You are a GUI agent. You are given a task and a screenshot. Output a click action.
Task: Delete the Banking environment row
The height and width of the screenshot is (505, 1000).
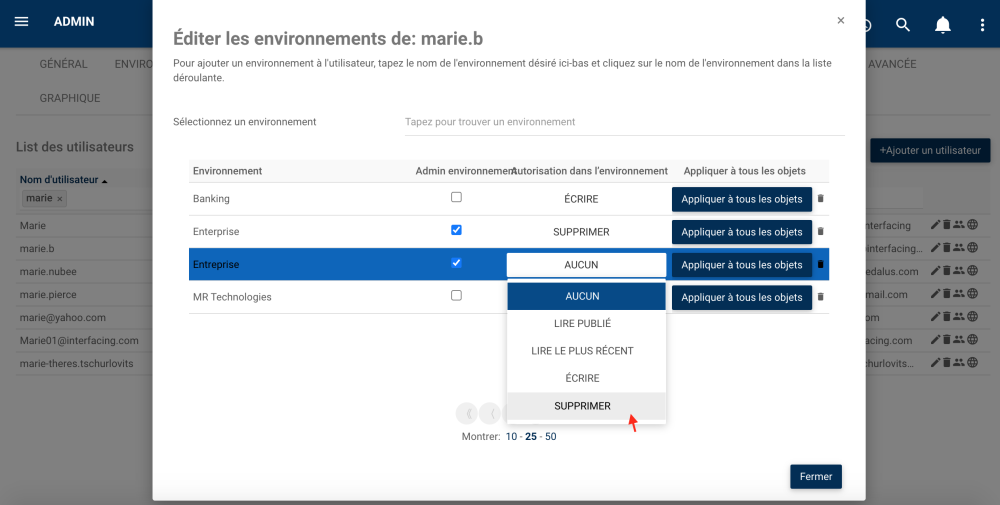(x=821, y=199)
